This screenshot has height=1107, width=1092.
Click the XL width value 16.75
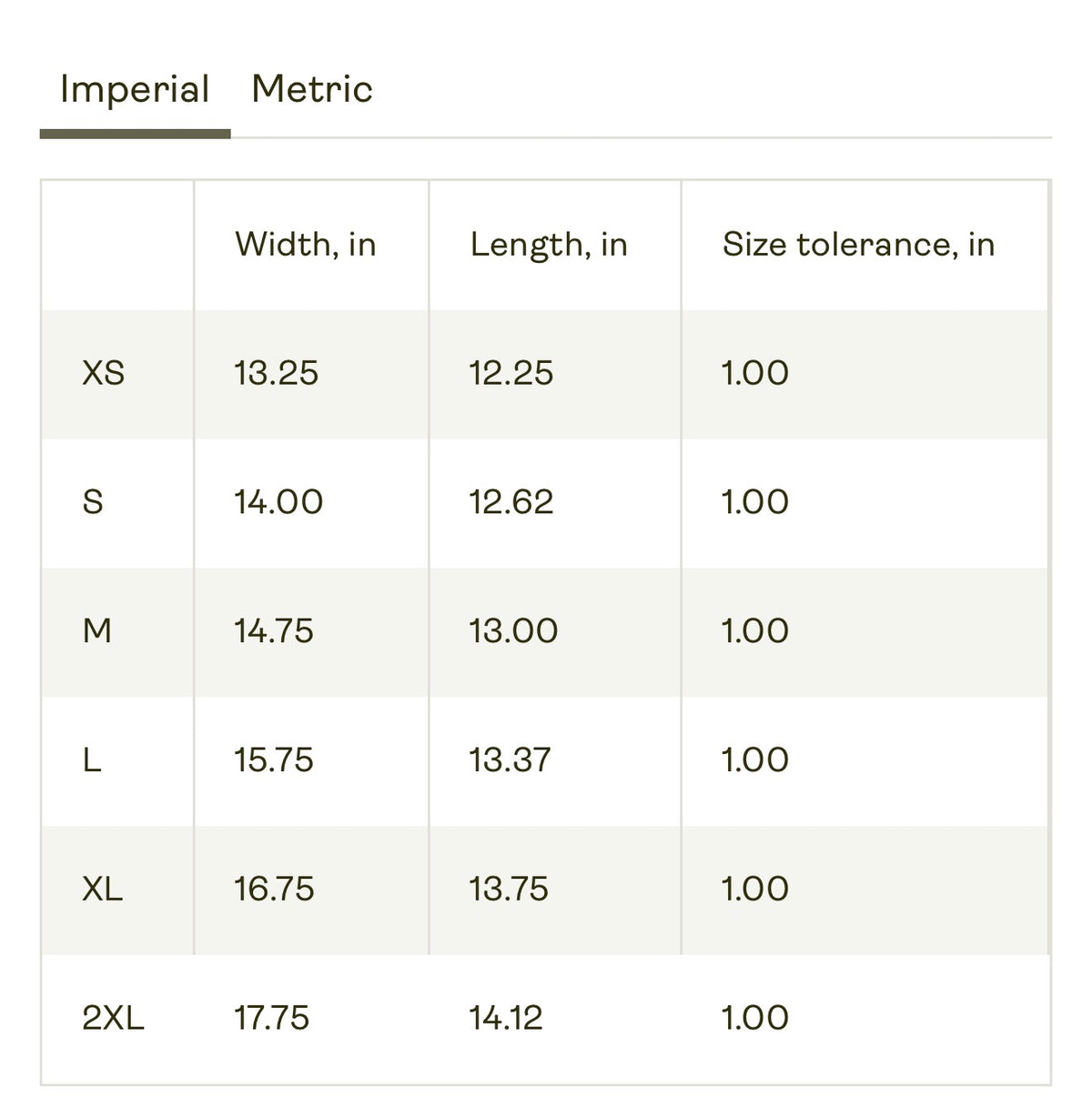(274, 889)
